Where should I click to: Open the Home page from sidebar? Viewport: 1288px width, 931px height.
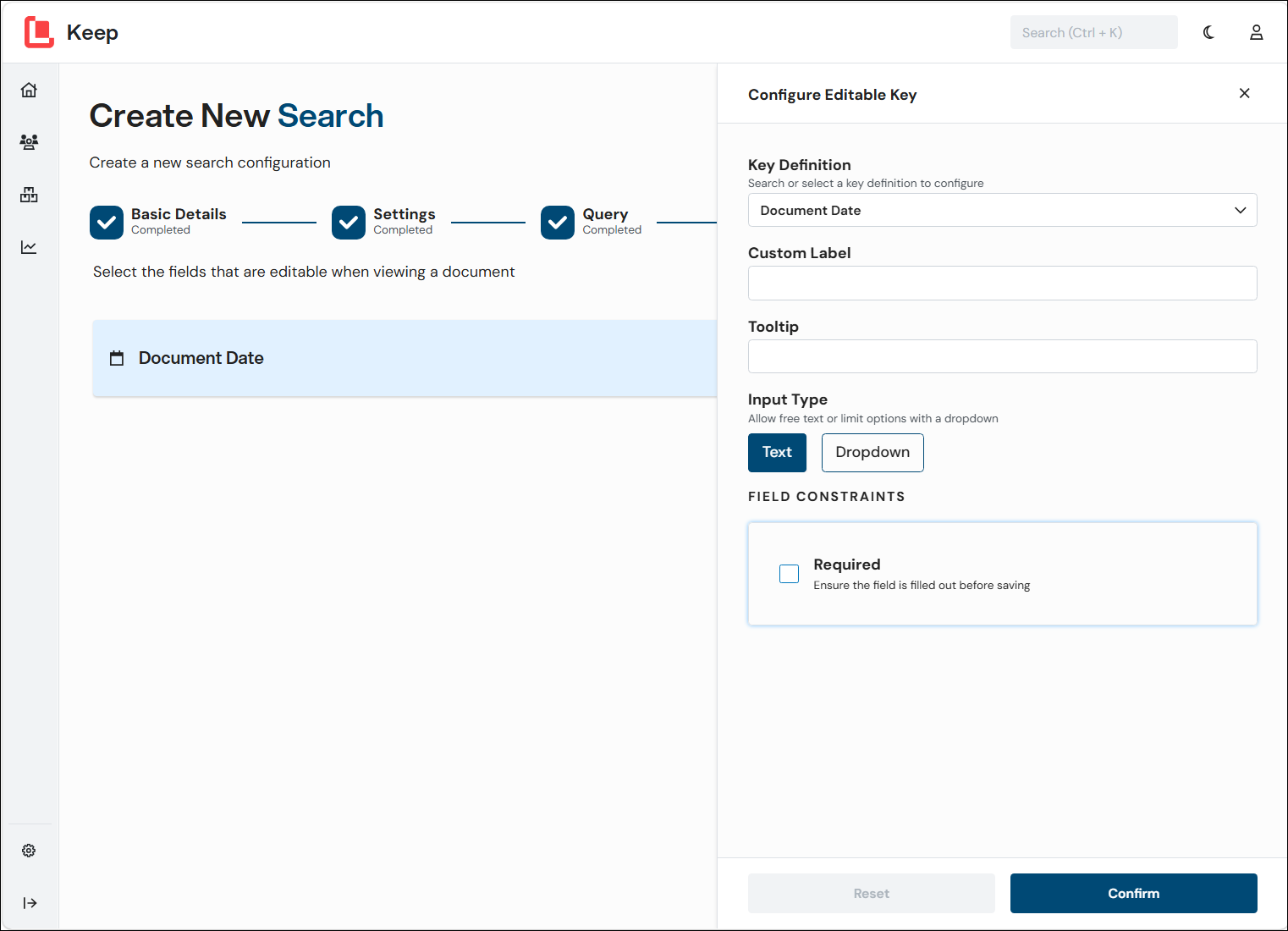[29, 90]
